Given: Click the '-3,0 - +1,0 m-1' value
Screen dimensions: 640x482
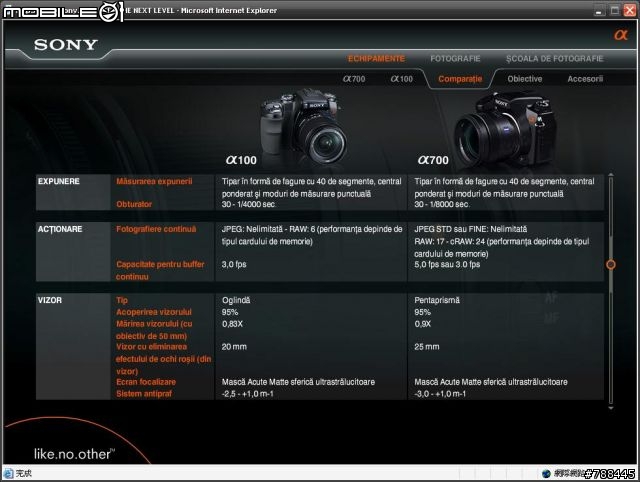Looking at the screenshot, I should [x=440, y=394].
